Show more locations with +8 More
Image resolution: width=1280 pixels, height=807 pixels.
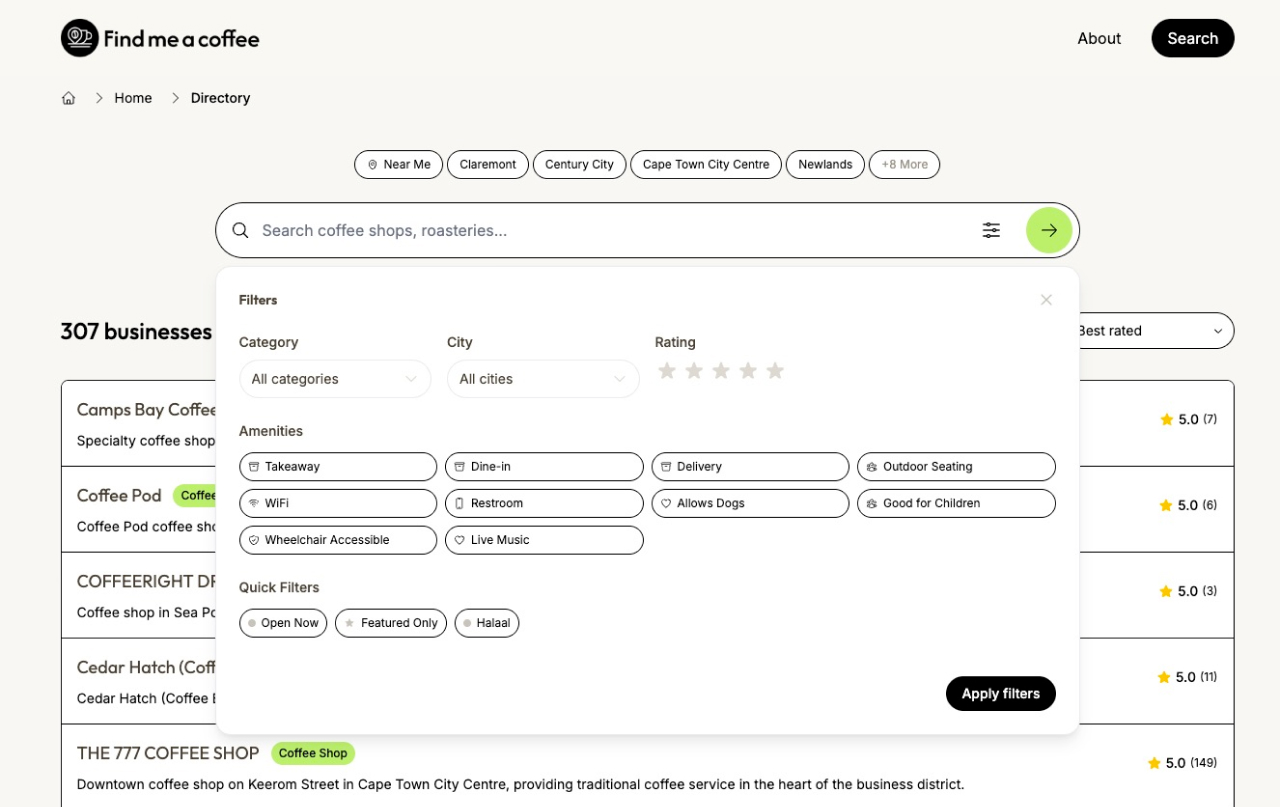pyautogui.click(x=904, y=164)
